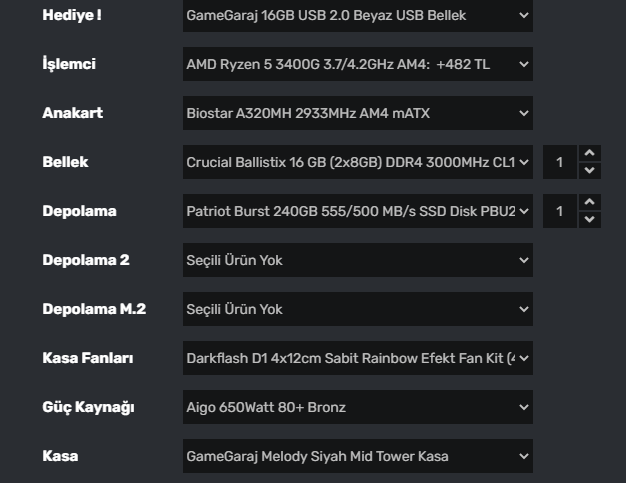Click the chevron arrow on Anakart dropdown

click(523, 114)
